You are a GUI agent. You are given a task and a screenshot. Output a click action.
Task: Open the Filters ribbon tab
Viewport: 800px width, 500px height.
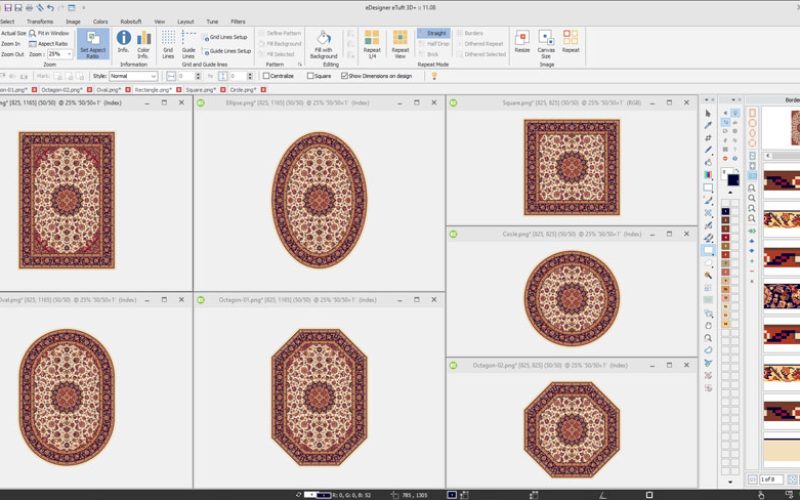coord(237,20)
